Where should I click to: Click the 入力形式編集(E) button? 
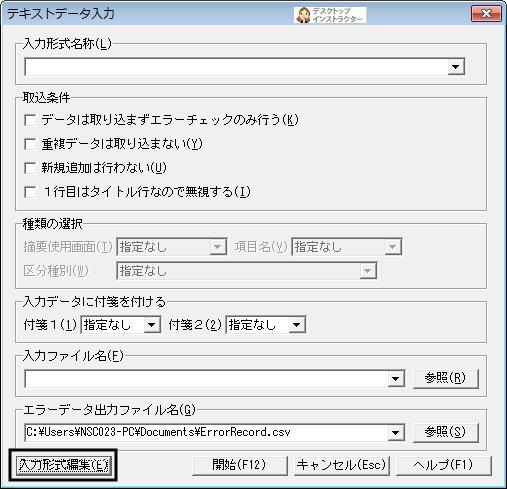pyautogui.click(x=64, y=465)
